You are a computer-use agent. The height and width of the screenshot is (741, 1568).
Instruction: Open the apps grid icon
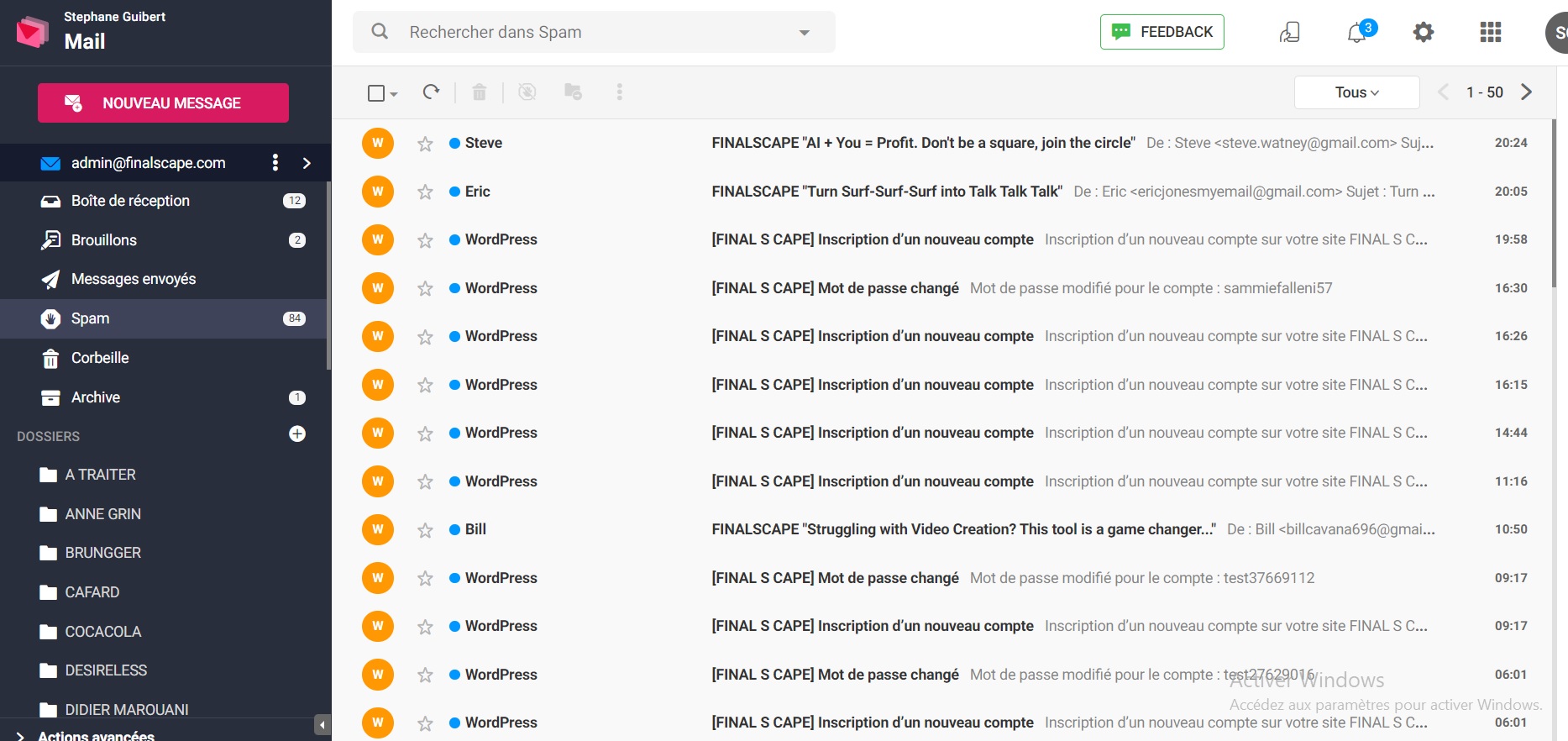coord(1491,32)
